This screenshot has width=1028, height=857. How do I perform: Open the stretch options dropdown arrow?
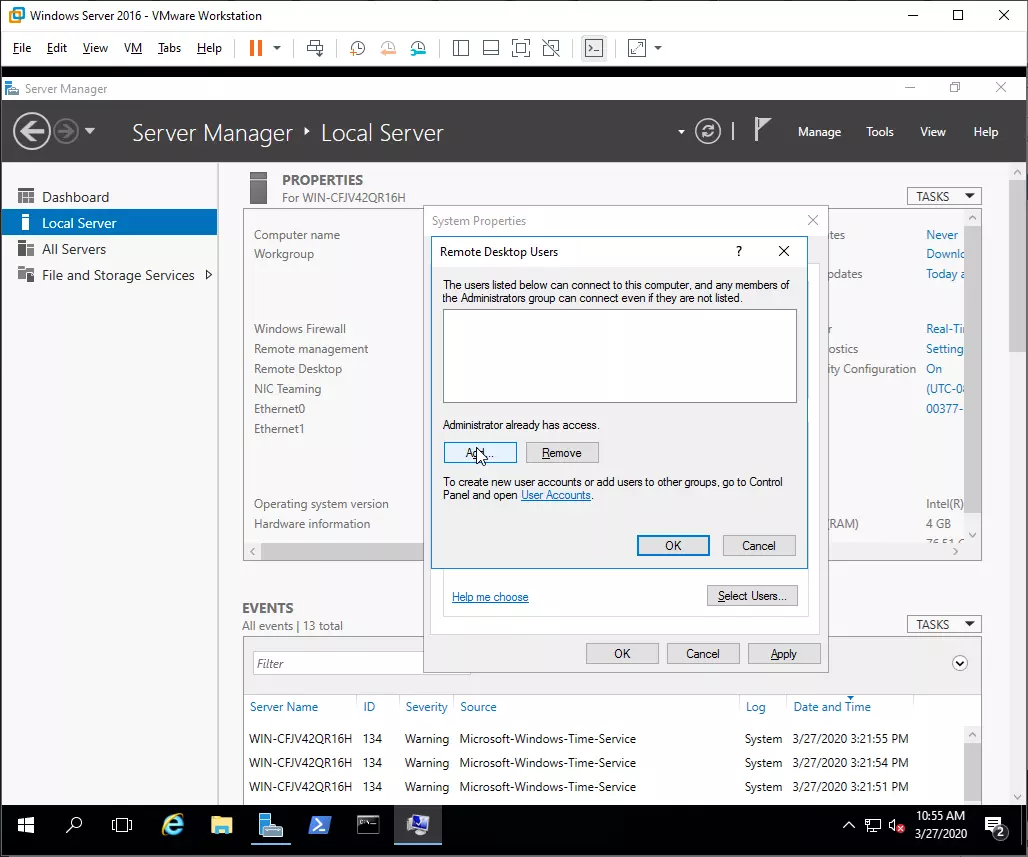(x=658, y=48)
